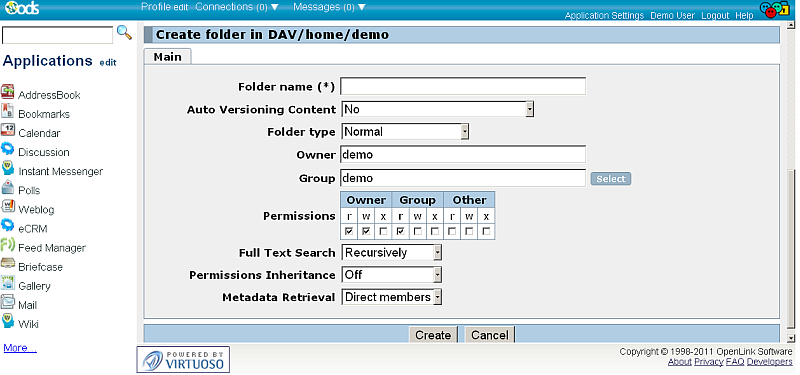Focus the Folder name input field
The width and height of the screenshot is (800, 375).
[x=463, y=86]
